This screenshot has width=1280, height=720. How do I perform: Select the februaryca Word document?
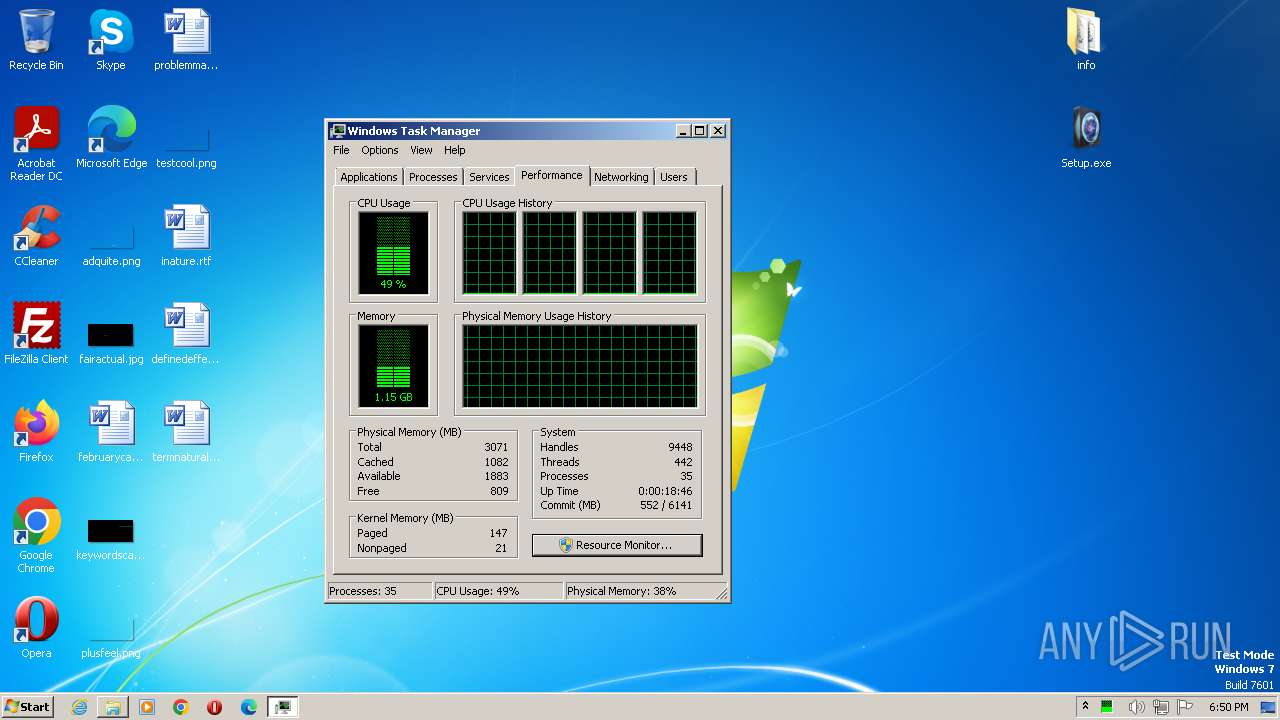tap(111, 432)
